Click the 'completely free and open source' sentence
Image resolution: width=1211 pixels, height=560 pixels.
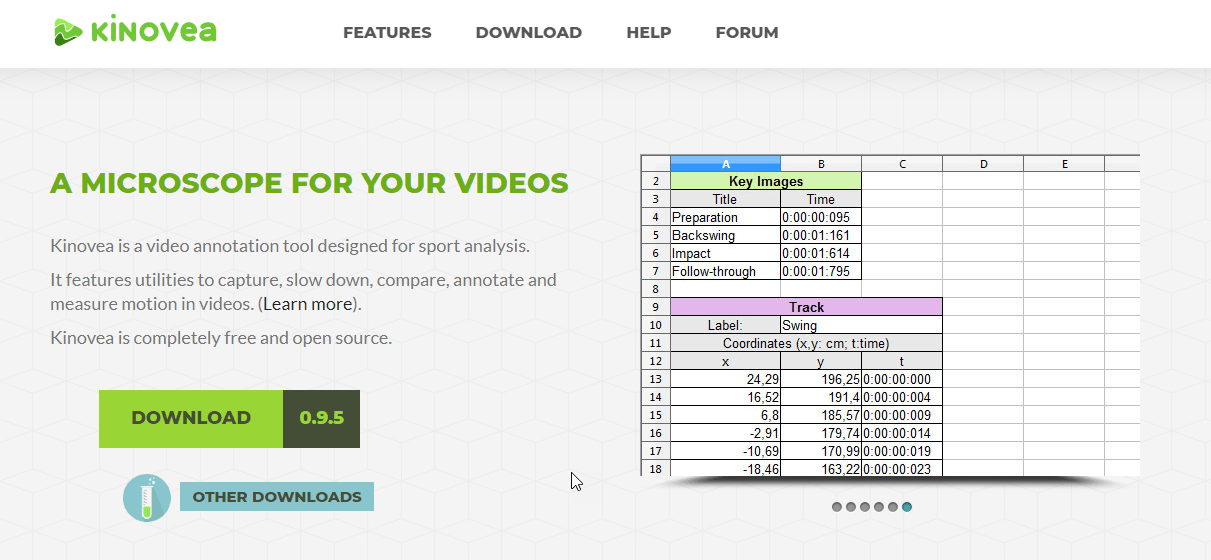(220, 338)
